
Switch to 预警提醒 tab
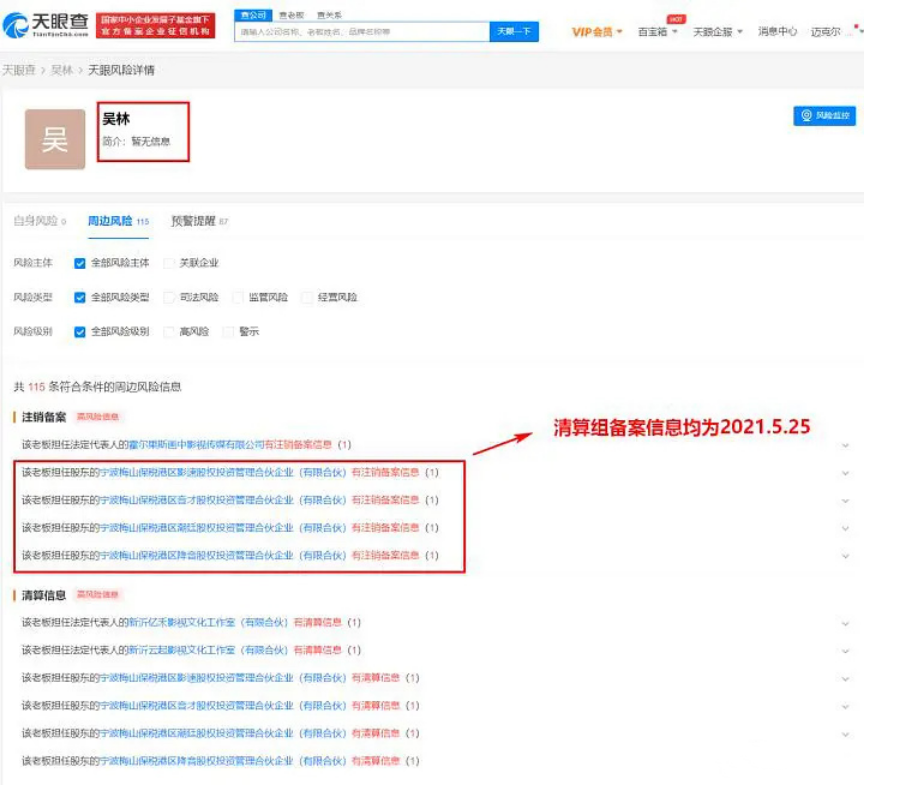click(x=199, y=221)
